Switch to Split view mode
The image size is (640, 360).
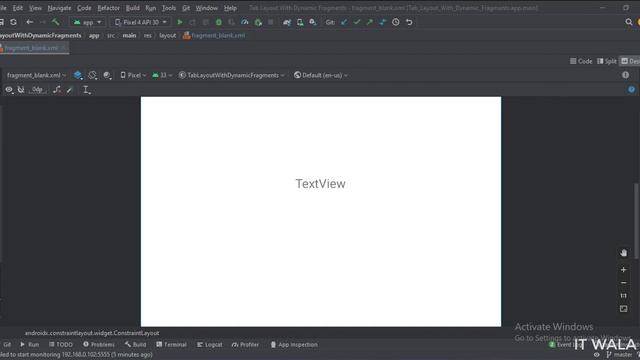pos(607,61)
